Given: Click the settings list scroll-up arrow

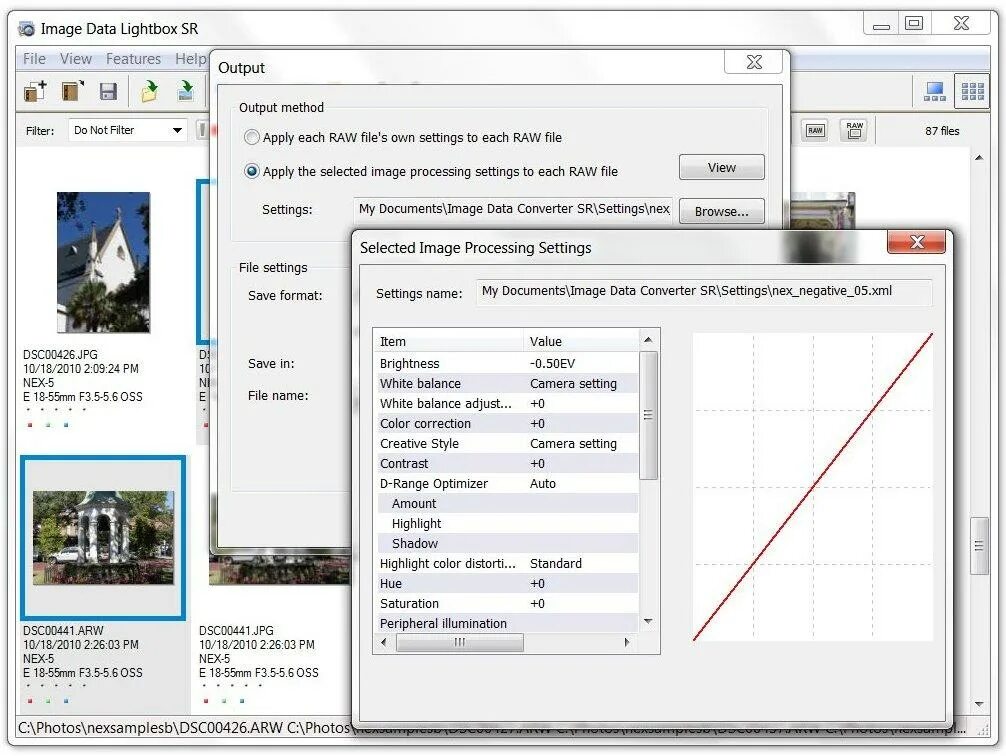Looking at the screenshot, I should [x=649, y=339].
